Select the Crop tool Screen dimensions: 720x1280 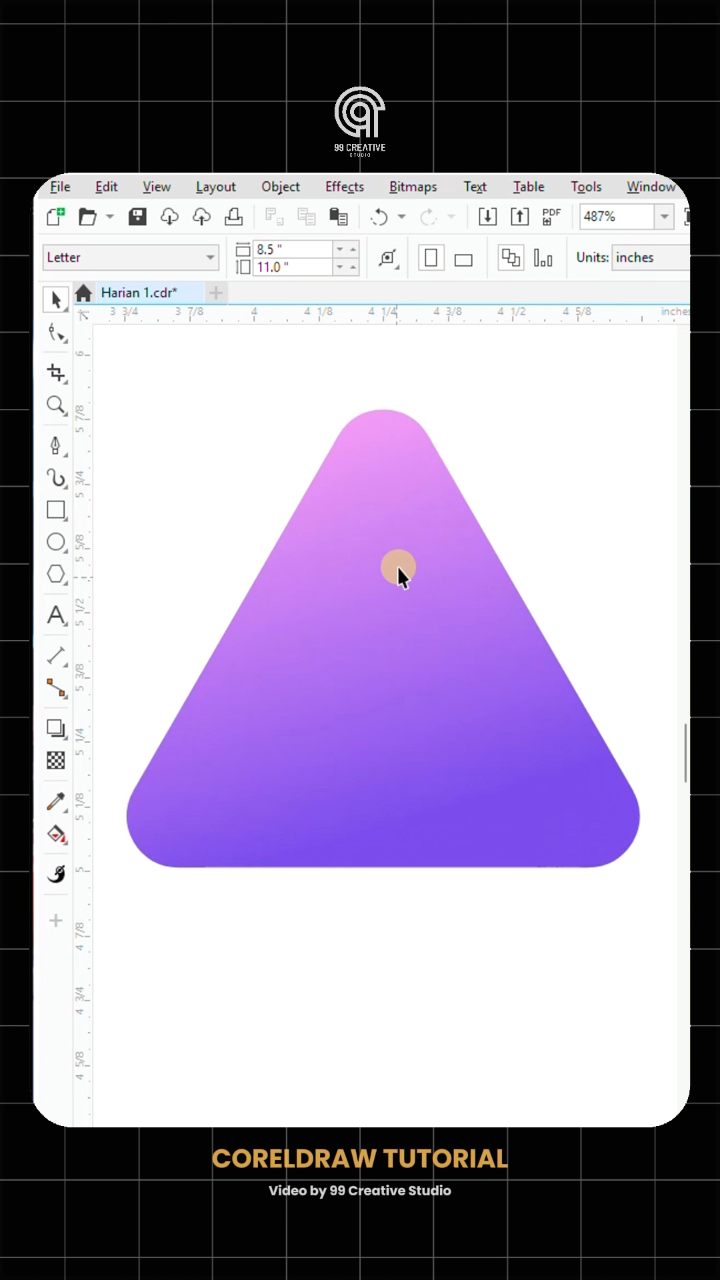(x=56, y=373)
